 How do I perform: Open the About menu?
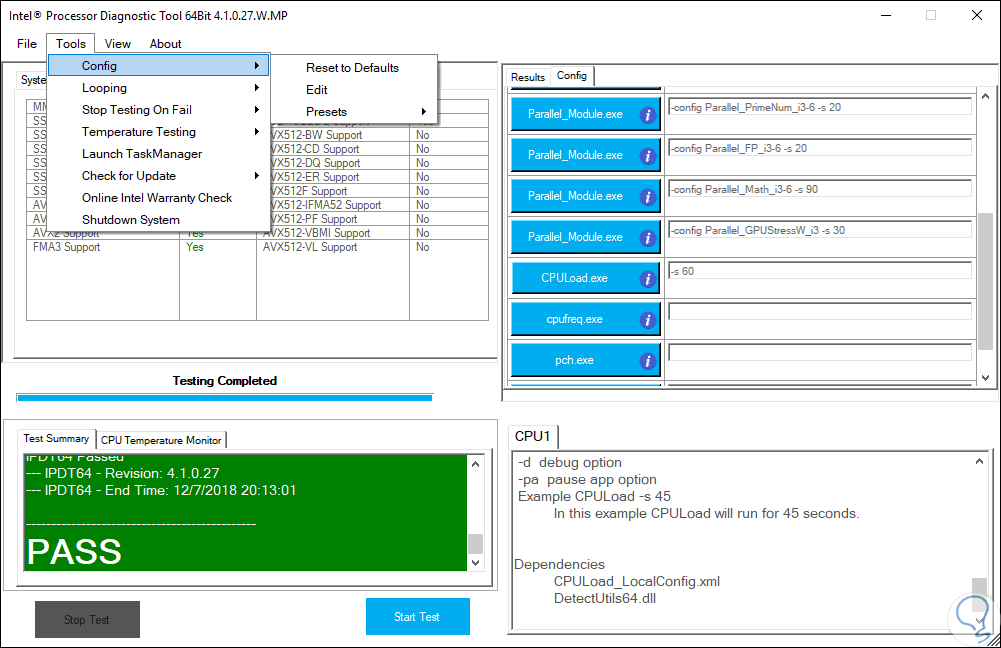(165, 43)
